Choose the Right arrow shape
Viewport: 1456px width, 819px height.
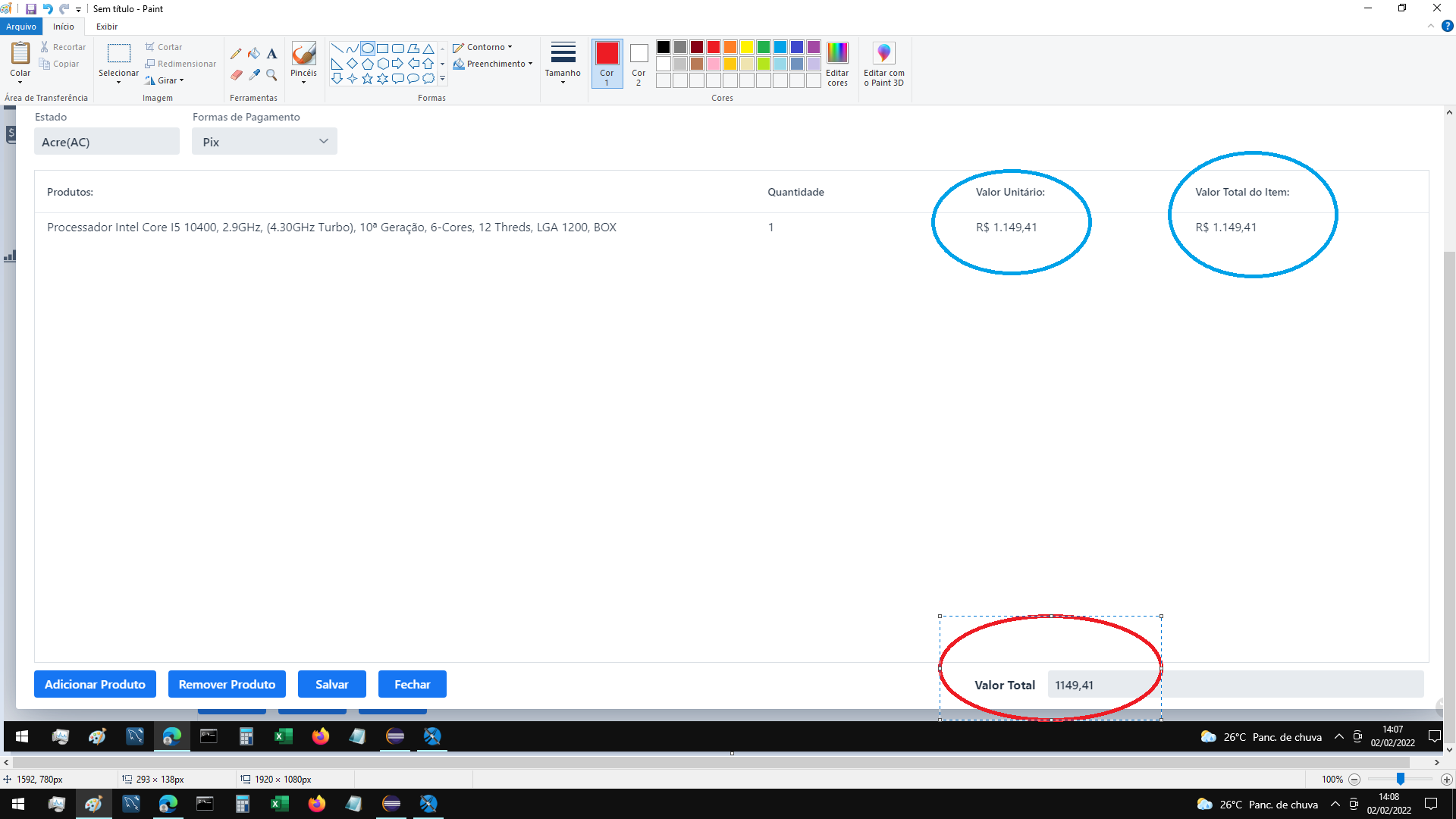pos(397,64)
